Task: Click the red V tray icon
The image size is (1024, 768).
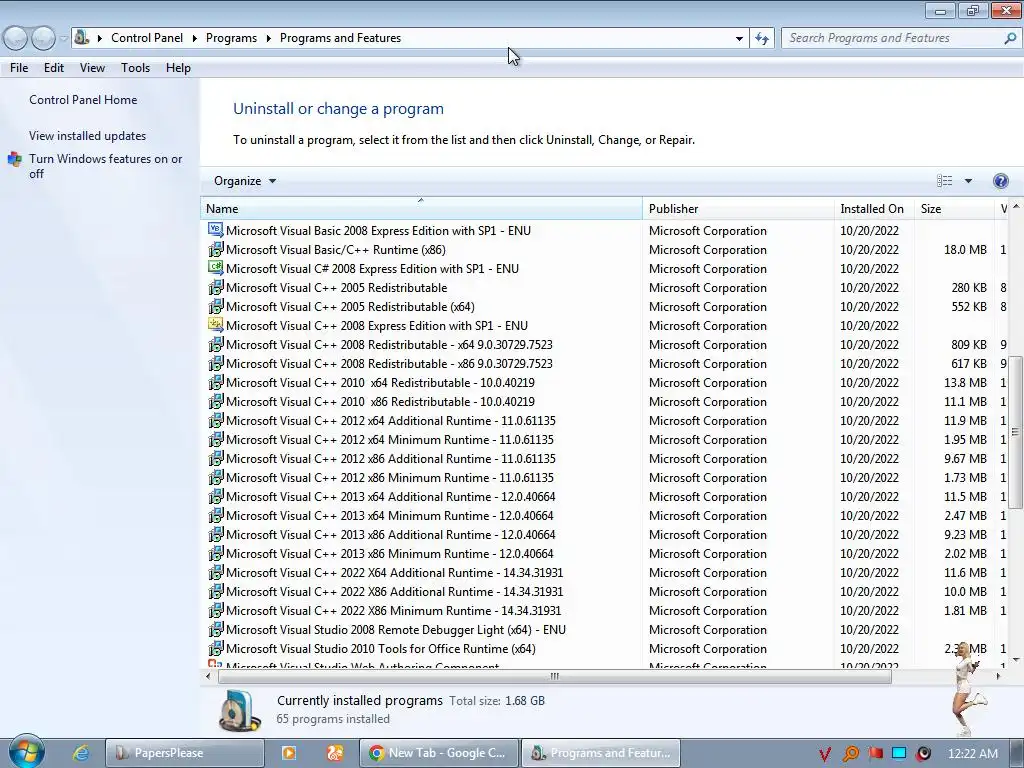Action: tap(825, 754)
